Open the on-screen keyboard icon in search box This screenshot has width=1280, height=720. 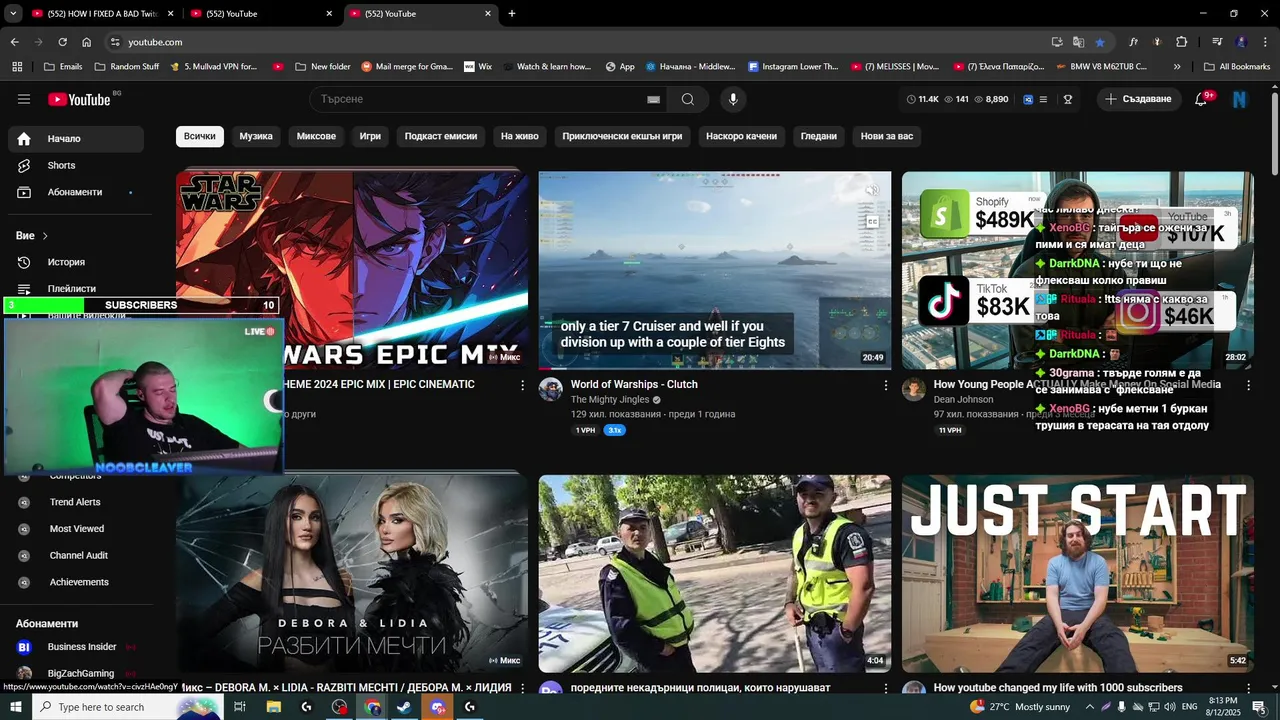click(653, 99)
